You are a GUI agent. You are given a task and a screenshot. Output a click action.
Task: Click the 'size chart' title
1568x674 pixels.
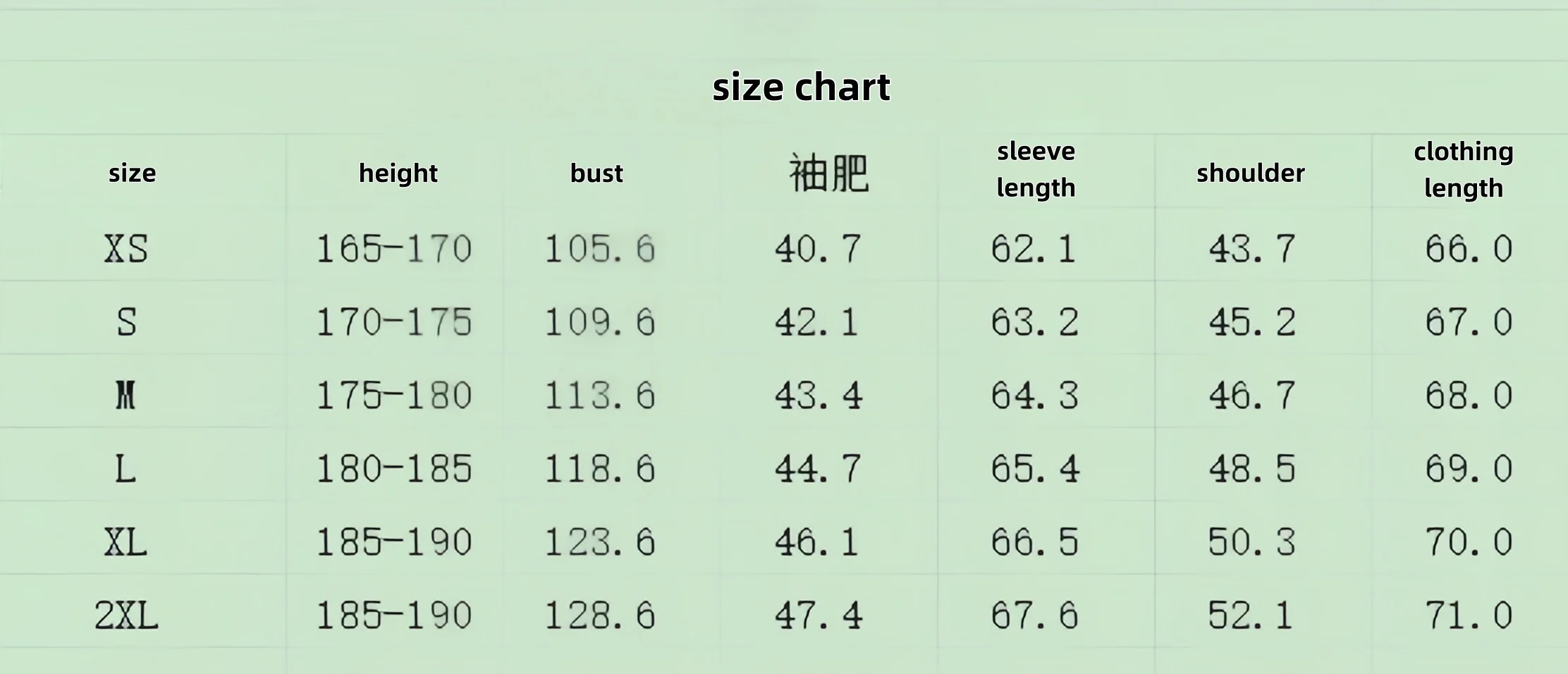[x=801, y=87]
